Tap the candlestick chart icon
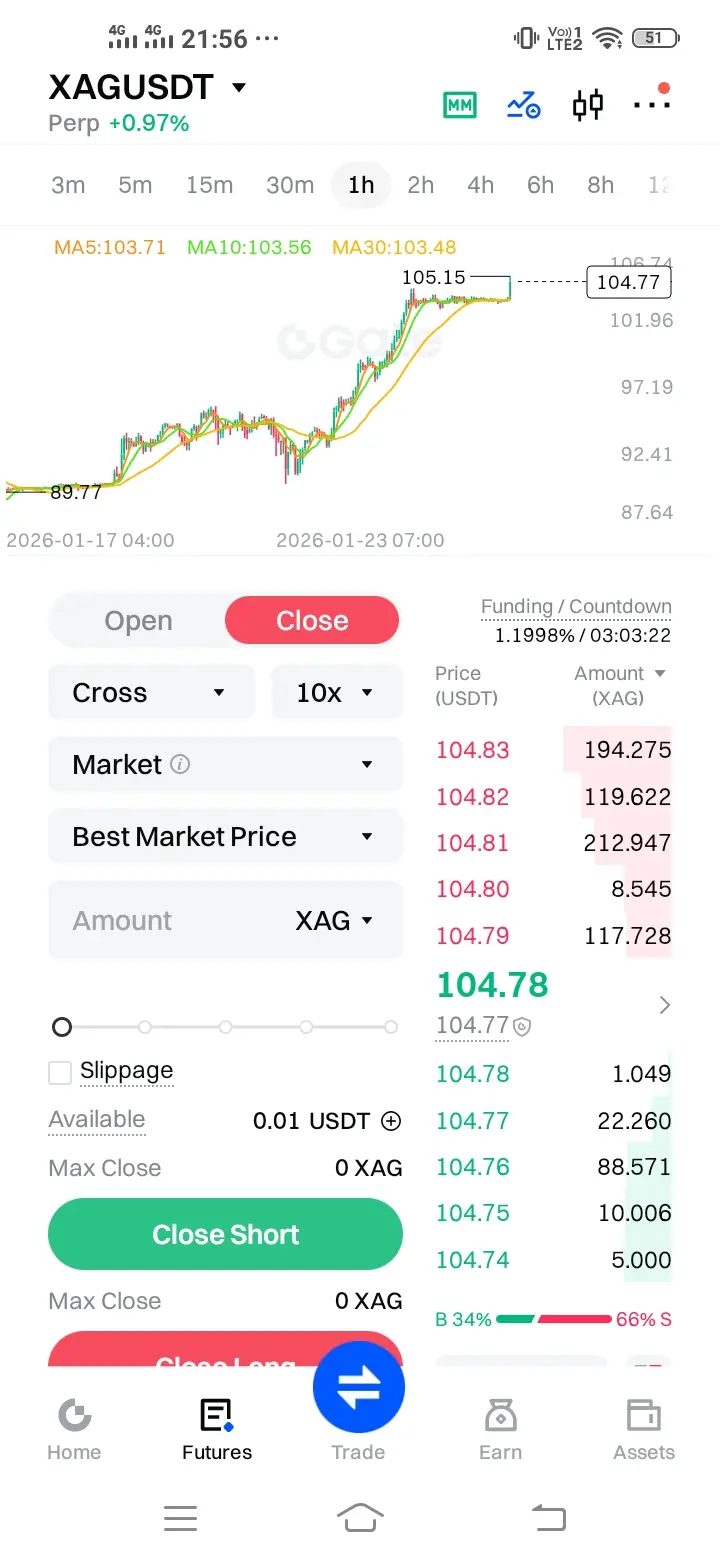The image size is (720, 1560). point(588,105)
